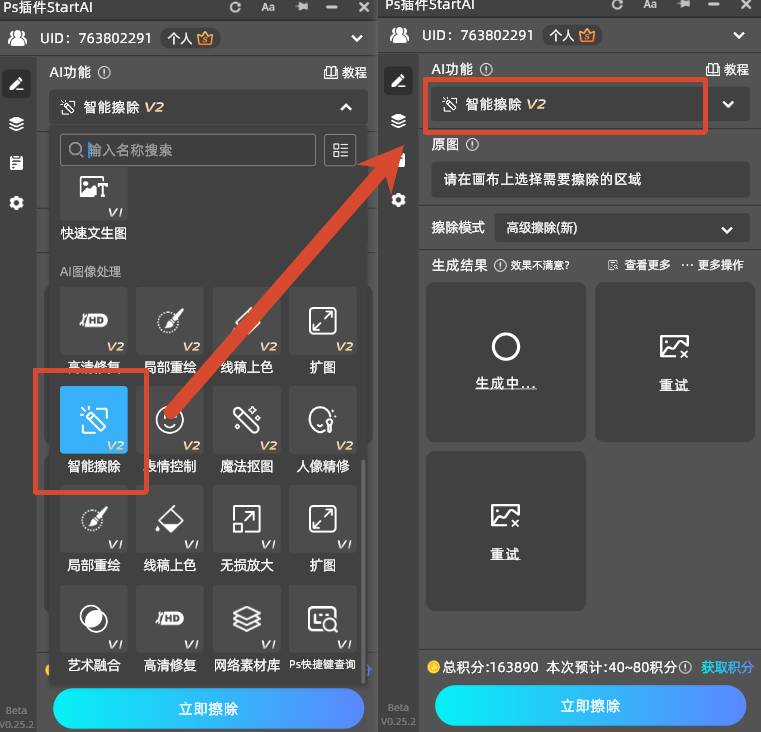Refresh the right StartAI panel

click(x=617, y=5)
